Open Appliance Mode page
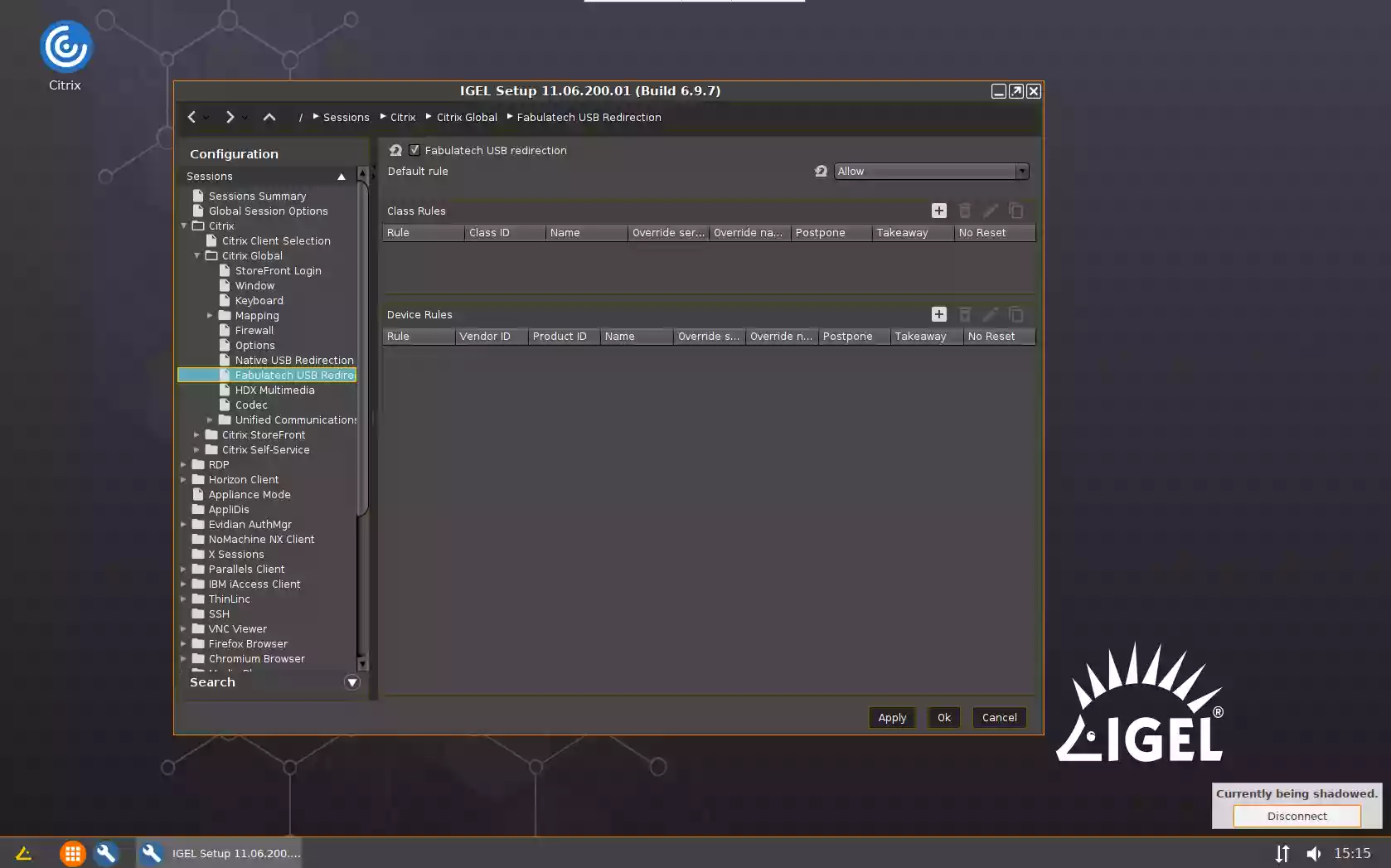1391x868 pixels. (249, 494)
